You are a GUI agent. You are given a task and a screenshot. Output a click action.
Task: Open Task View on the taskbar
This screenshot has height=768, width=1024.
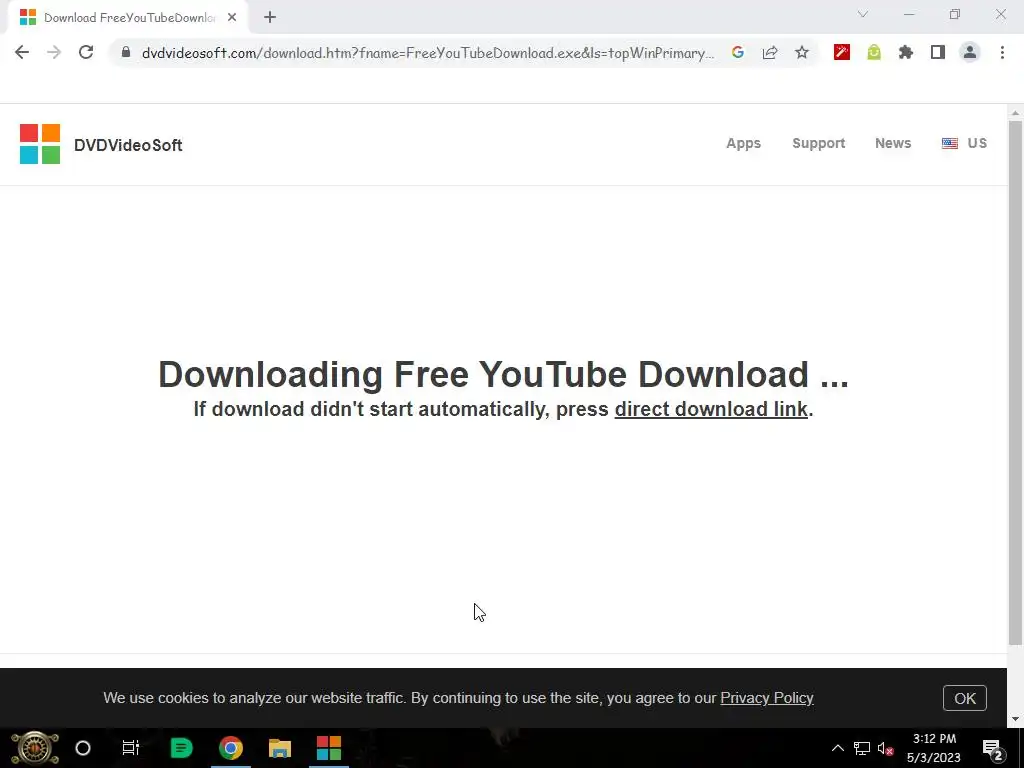tap(131, 748)
